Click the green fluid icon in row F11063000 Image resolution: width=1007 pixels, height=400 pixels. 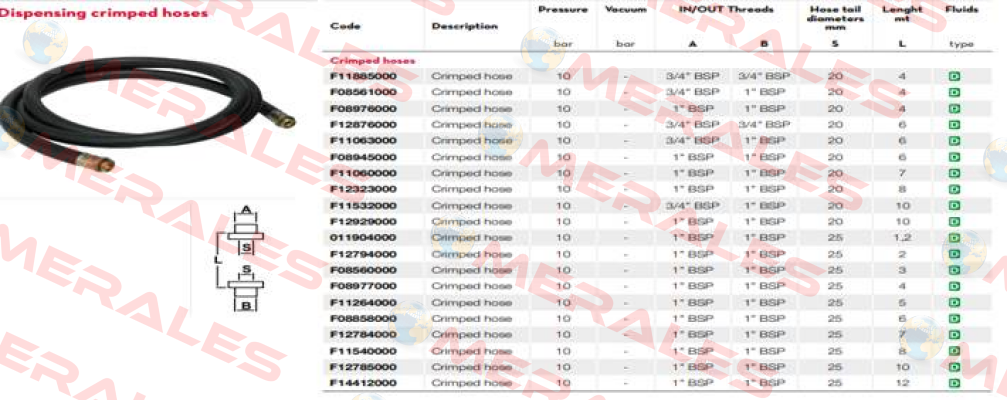pyautogui.click(x=954, y=141)
